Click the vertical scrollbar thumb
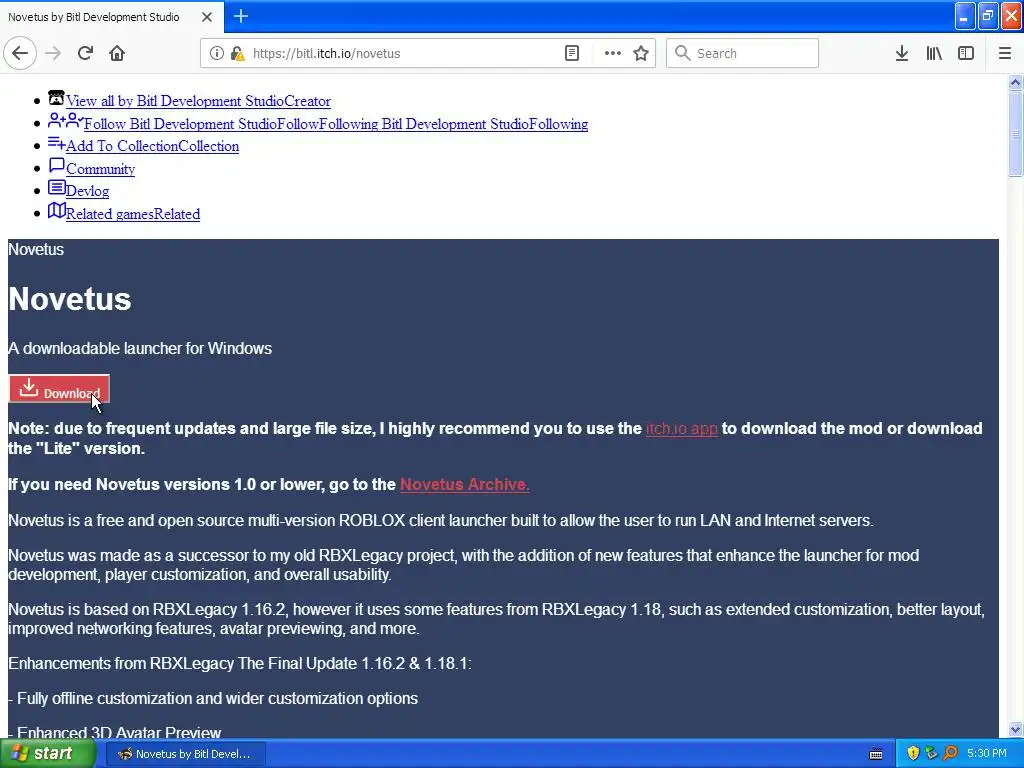Screen dimensions: 1024x768 tap(1015, 133)
